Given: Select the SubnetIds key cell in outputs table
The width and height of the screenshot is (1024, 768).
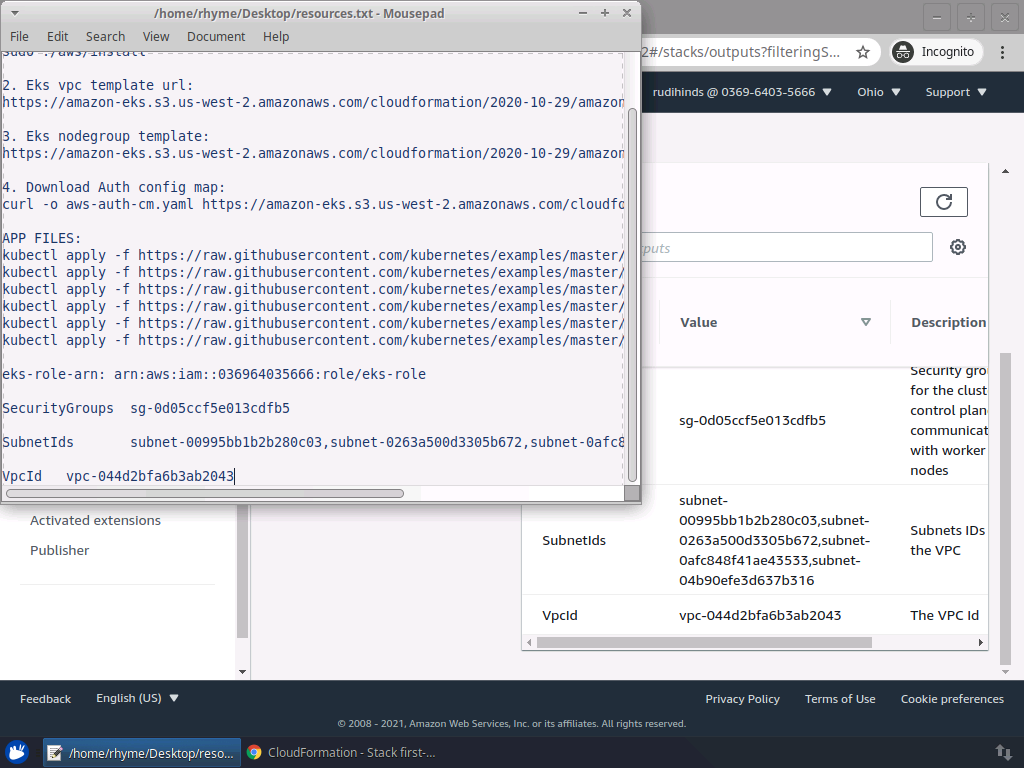Looking at the screenshot, I should [x=573, y=540].
